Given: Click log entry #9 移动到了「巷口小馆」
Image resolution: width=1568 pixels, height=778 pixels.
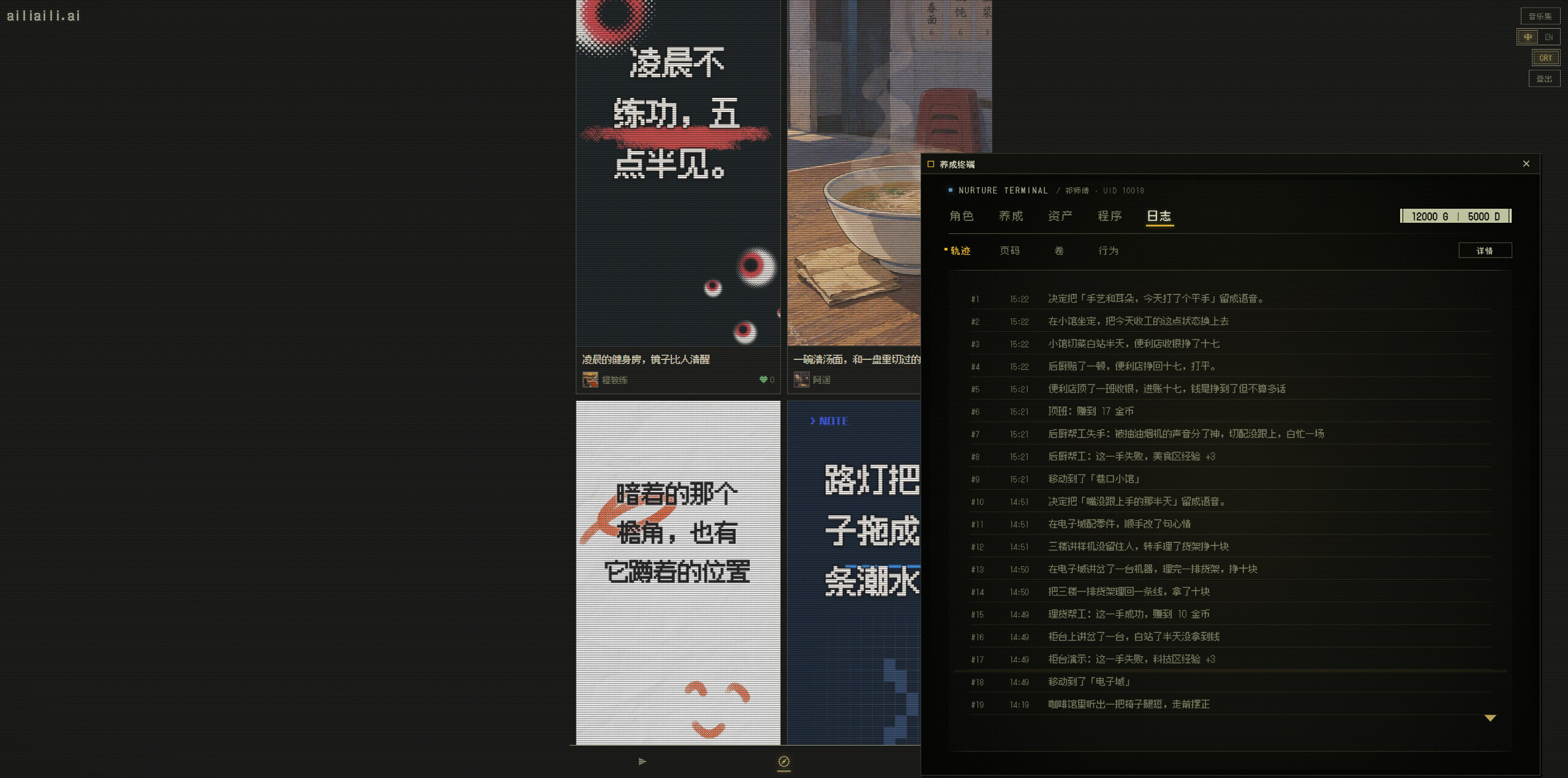Looking at the screenshot, I should 1230,479.
